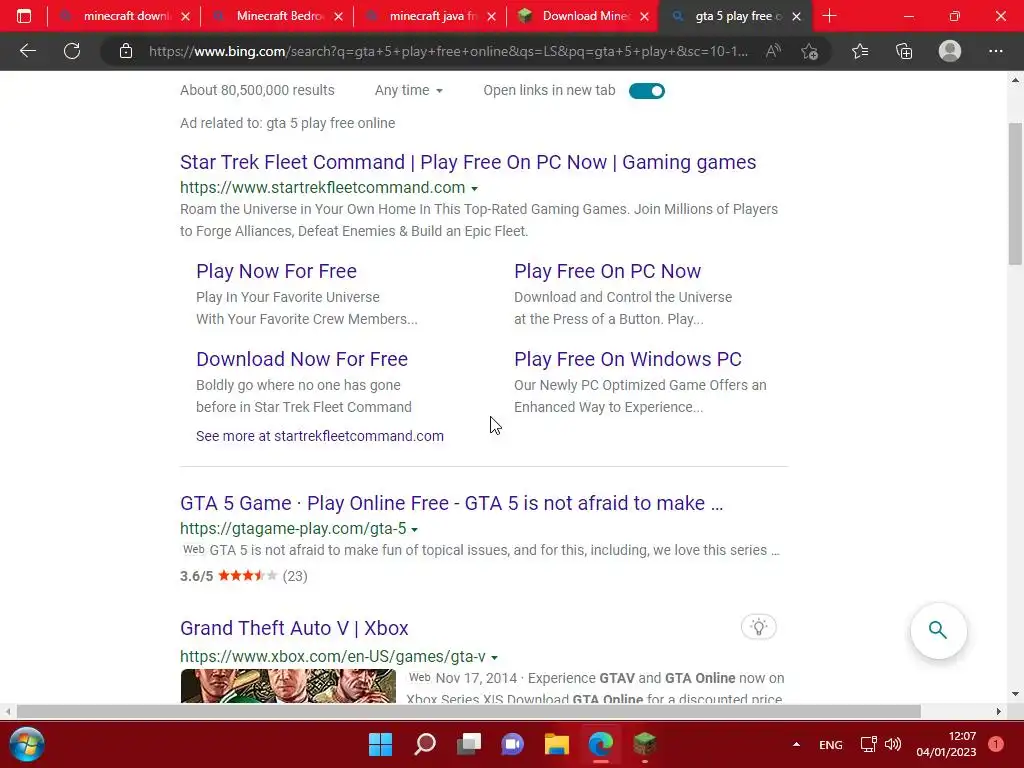The height and width of the screenshot is (768, 1024).
Task: Open taskbar Search magnifier
Action: coord(425,744)
